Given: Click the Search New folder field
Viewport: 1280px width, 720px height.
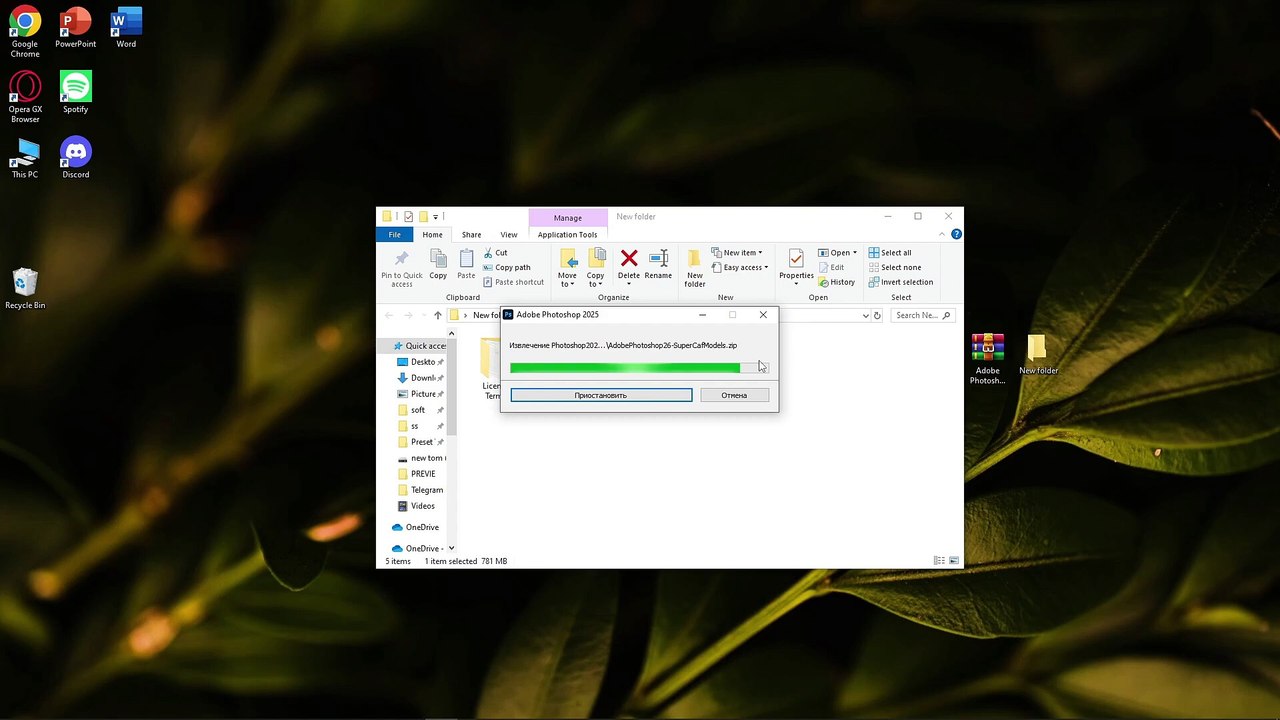Looking at the screenshot, I should [x=922, y=315].
